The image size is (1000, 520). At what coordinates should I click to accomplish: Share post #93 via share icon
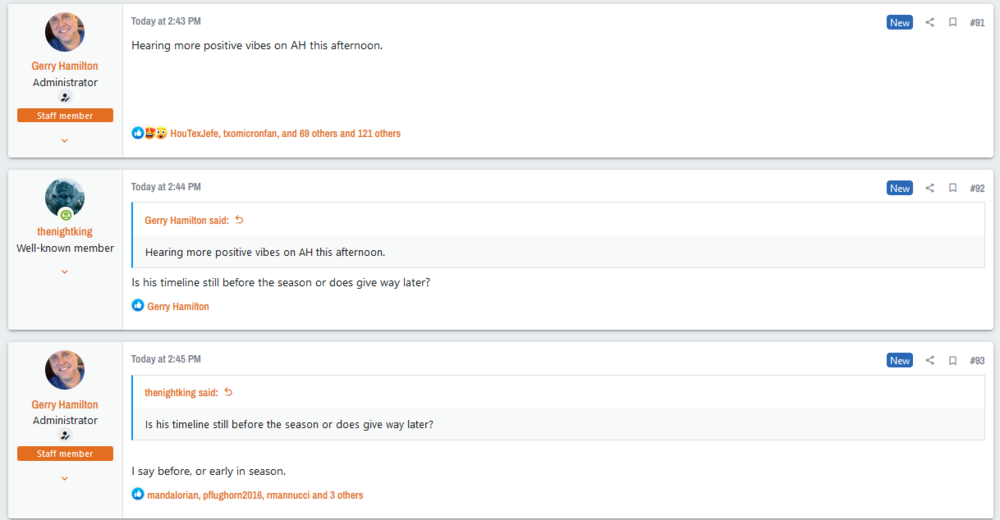(930, 360)
